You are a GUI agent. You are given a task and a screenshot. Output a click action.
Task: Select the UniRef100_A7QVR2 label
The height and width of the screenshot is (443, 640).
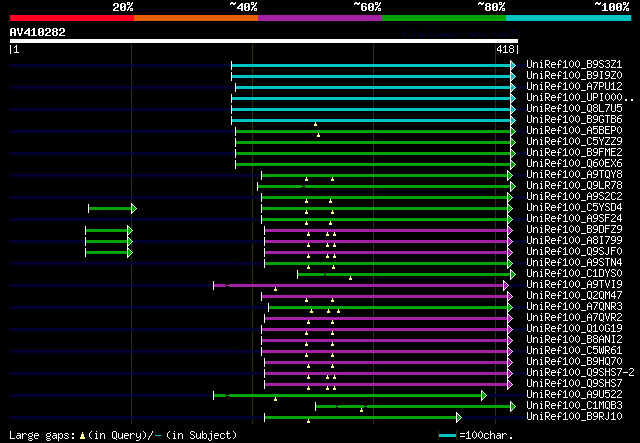[x=574, y=318]
